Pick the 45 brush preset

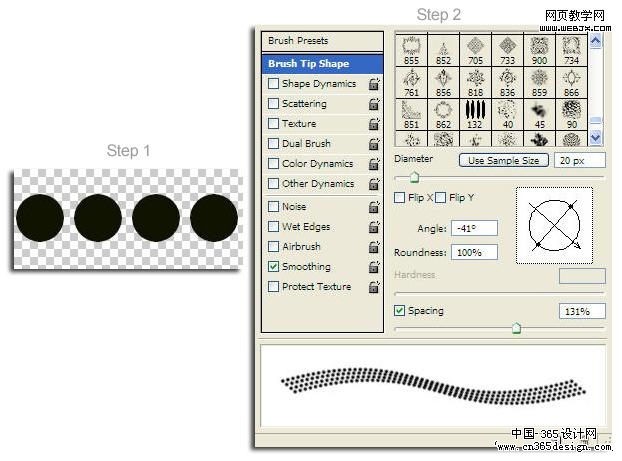click(539, 114)
